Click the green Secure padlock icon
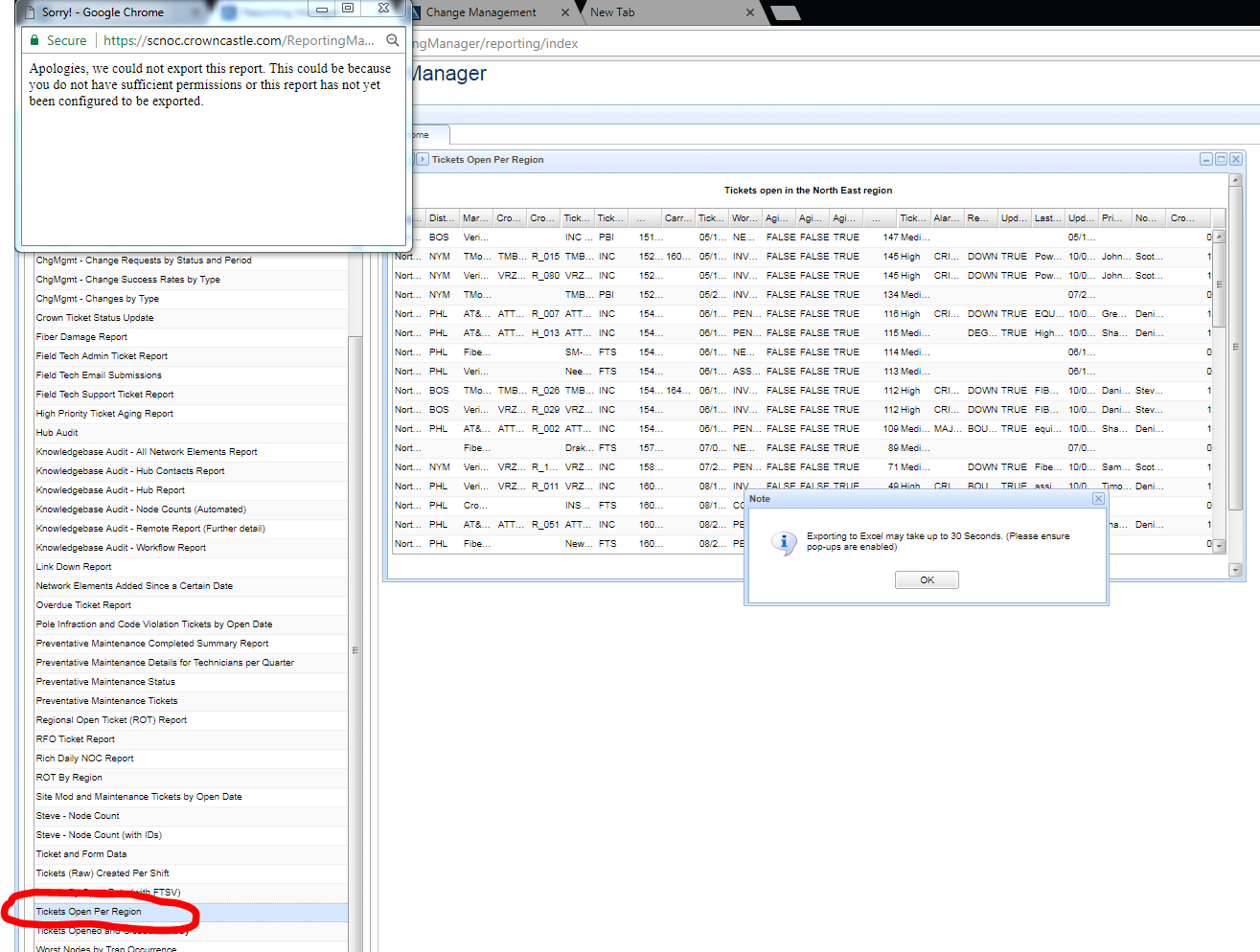This screenshot has width=1260, height=952. coord(34,40)
